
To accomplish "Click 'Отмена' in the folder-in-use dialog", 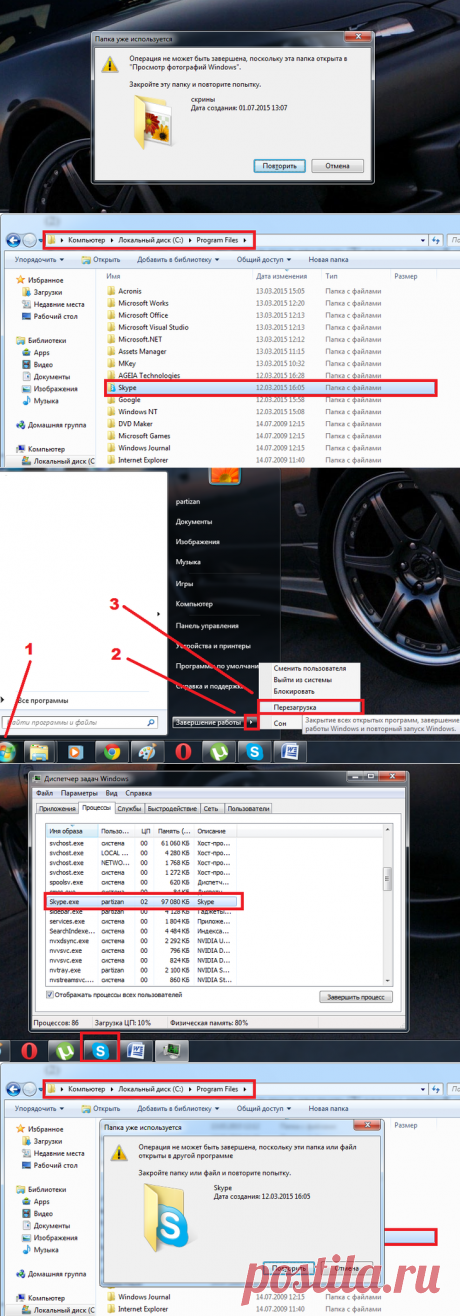I will [x=337, y=166].
